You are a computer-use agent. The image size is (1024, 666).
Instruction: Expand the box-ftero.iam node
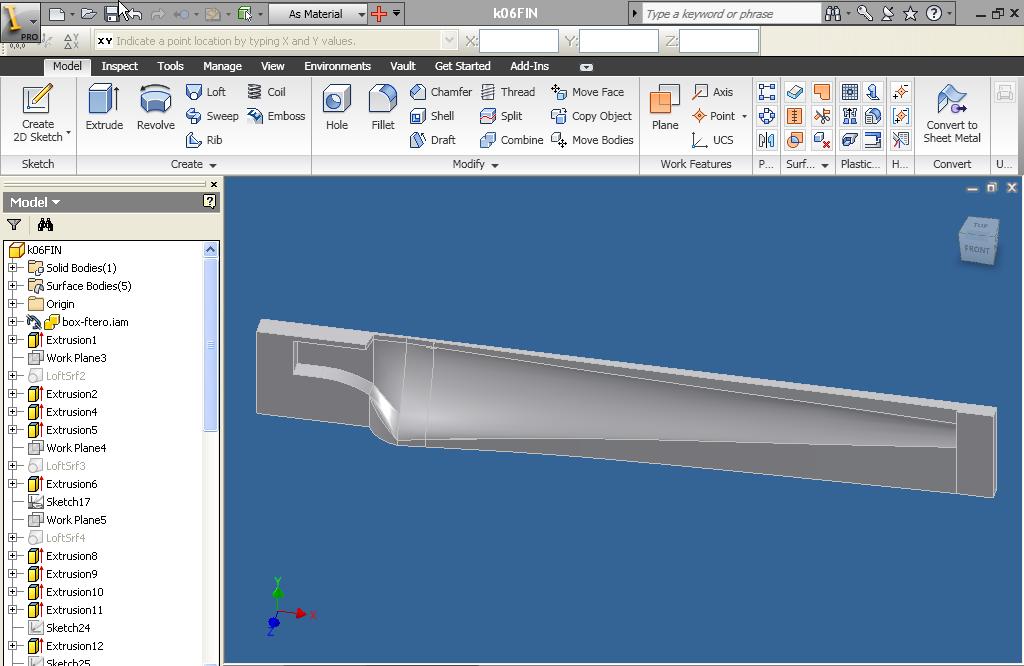(x=12, y=322)
